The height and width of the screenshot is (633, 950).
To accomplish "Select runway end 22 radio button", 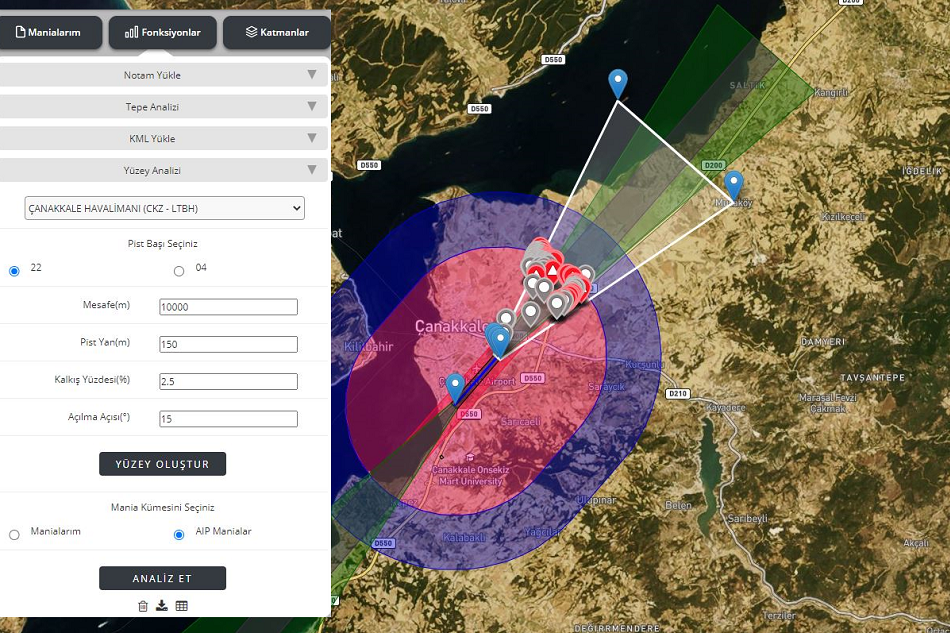I will 14,271.
